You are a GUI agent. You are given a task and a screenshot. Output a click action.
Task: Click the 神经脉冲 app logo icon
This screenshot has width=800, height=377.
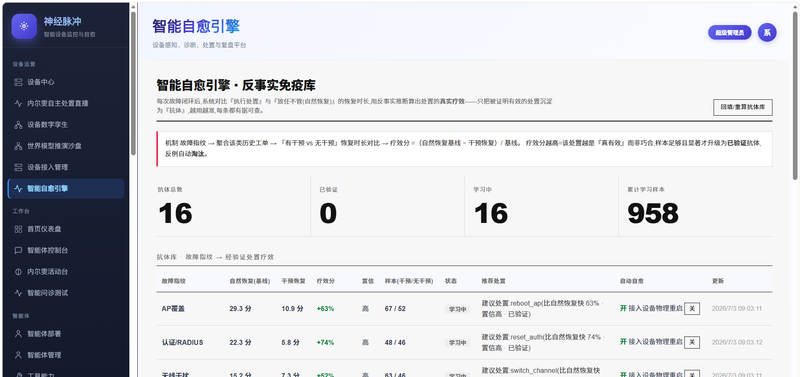pos(24,27)
